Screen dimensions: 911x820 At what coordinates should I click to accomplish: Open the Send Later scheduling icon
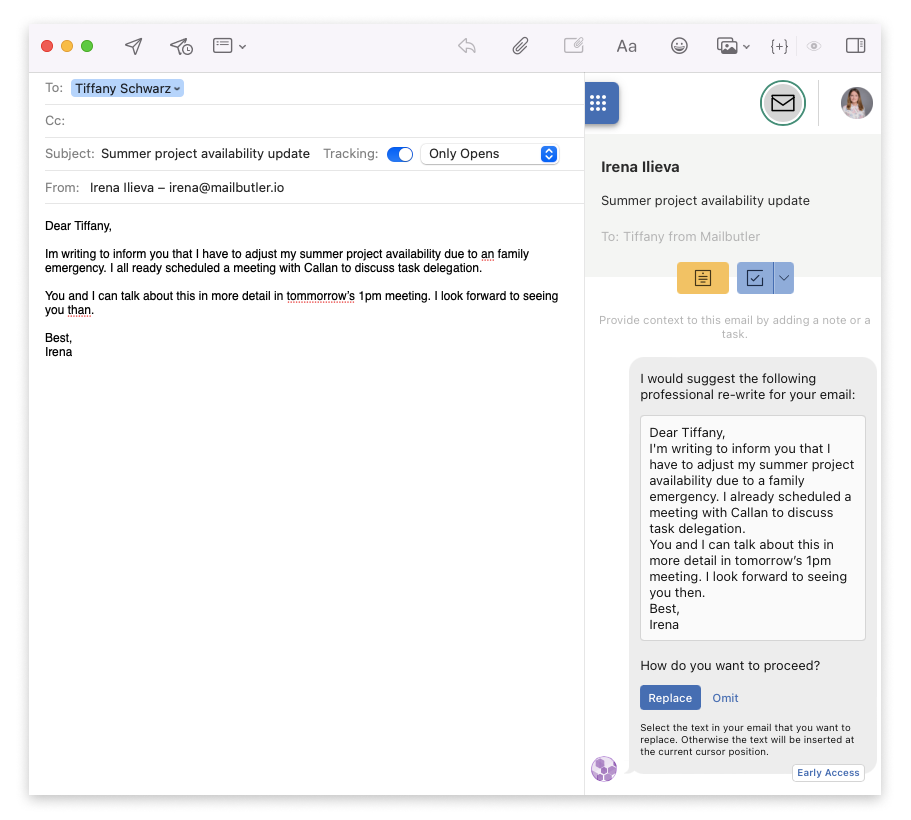click(181, 46)
